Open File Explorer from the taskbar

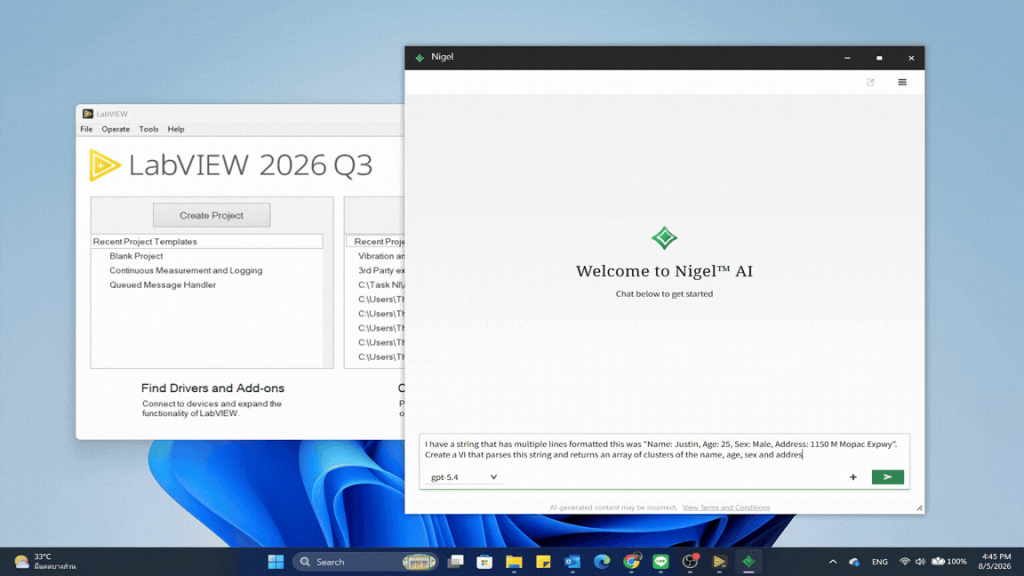(x=514, y=562)
